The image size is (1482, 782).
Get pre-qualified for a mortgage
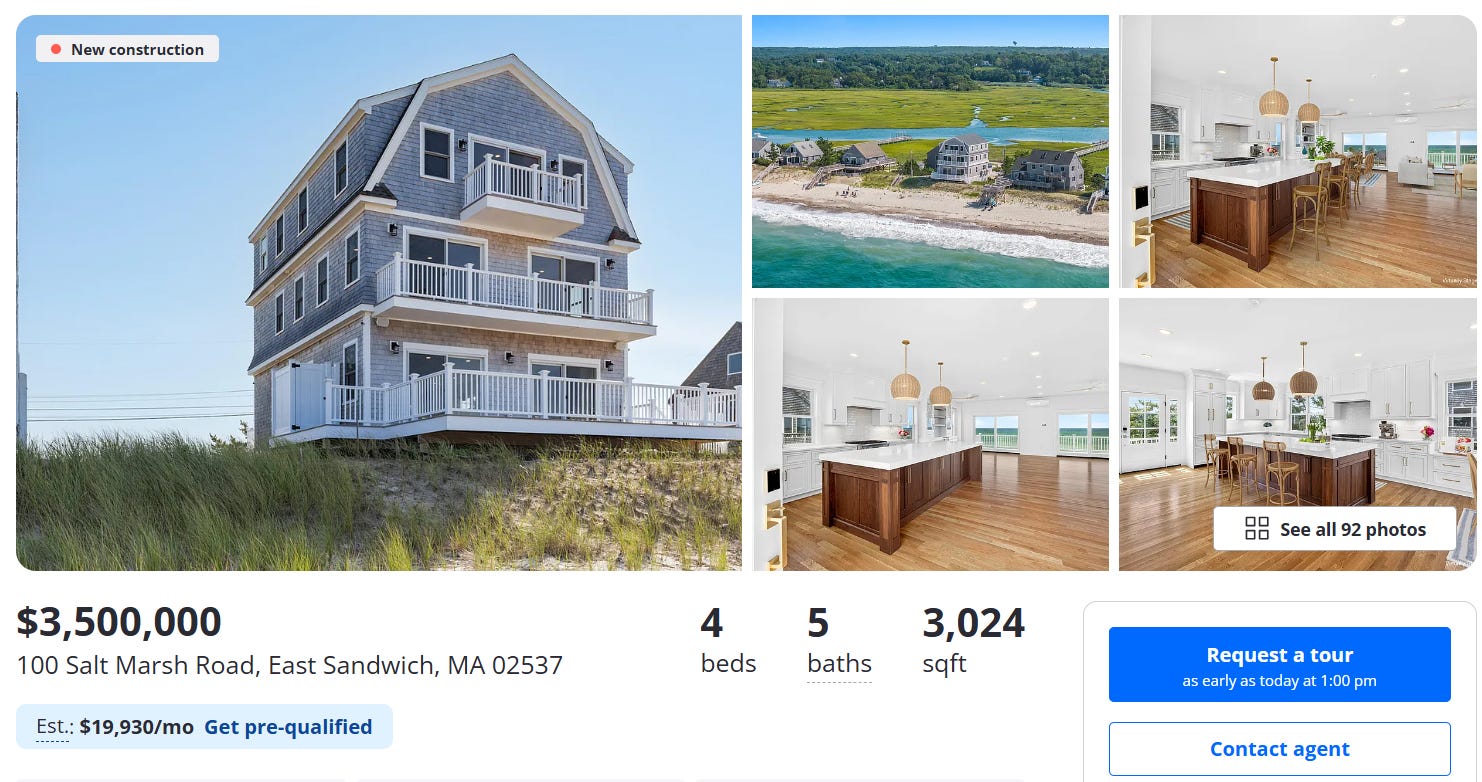288,727
